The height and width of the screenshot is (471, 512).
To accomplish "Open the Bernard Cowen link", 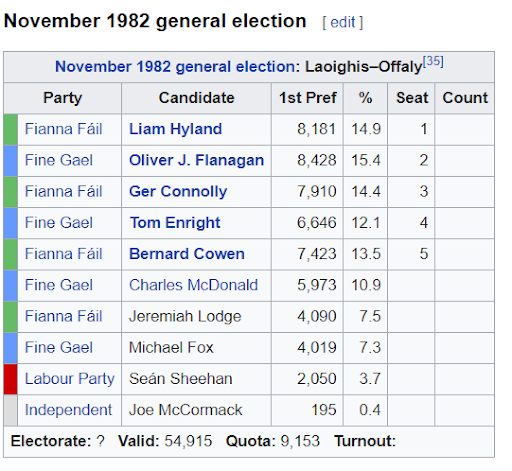I will [187, 254].
